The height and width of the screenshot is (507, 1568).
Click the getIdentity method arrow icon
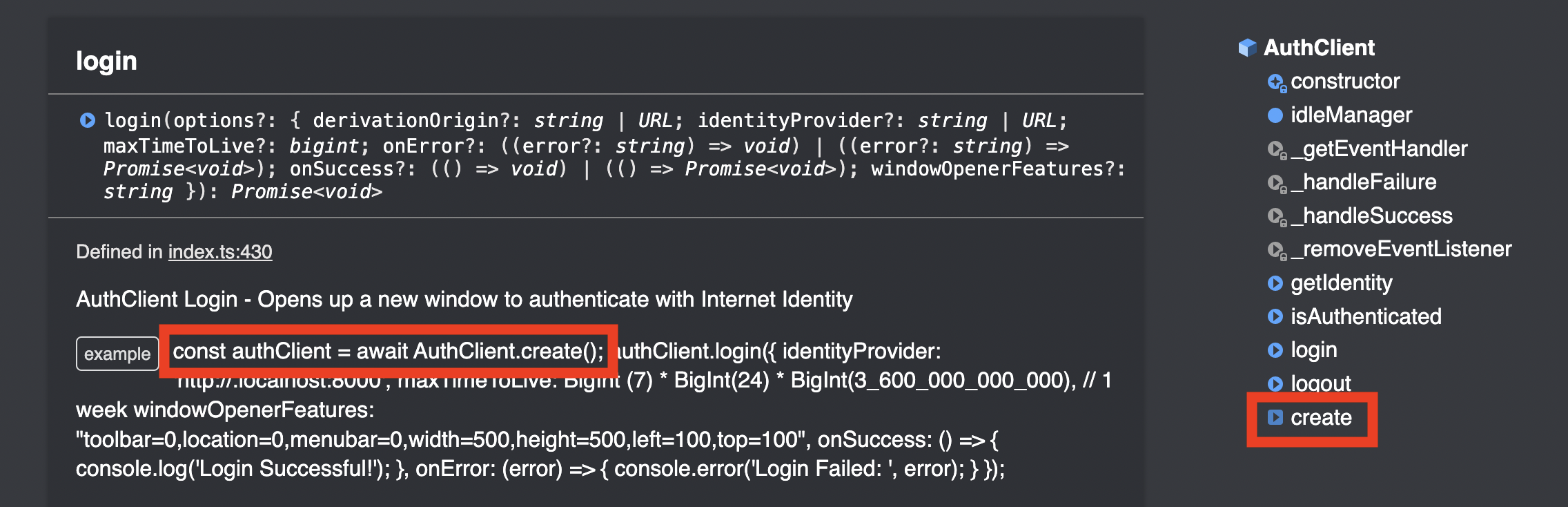coord(1275,283)
